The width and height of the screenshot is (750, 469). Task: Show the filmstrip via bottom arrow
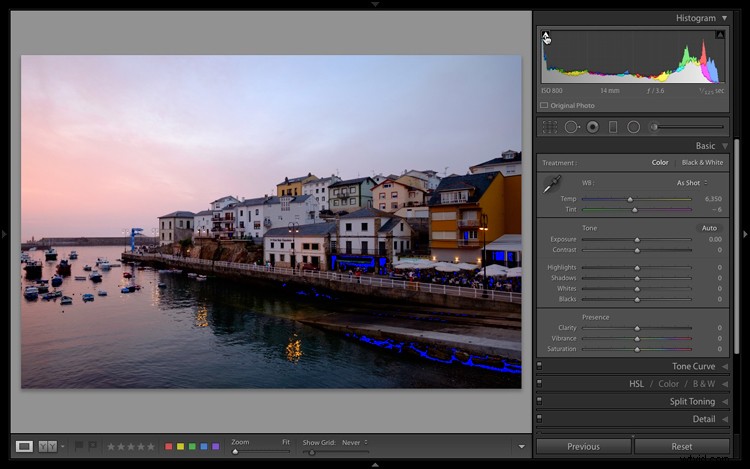click(375, 465)
